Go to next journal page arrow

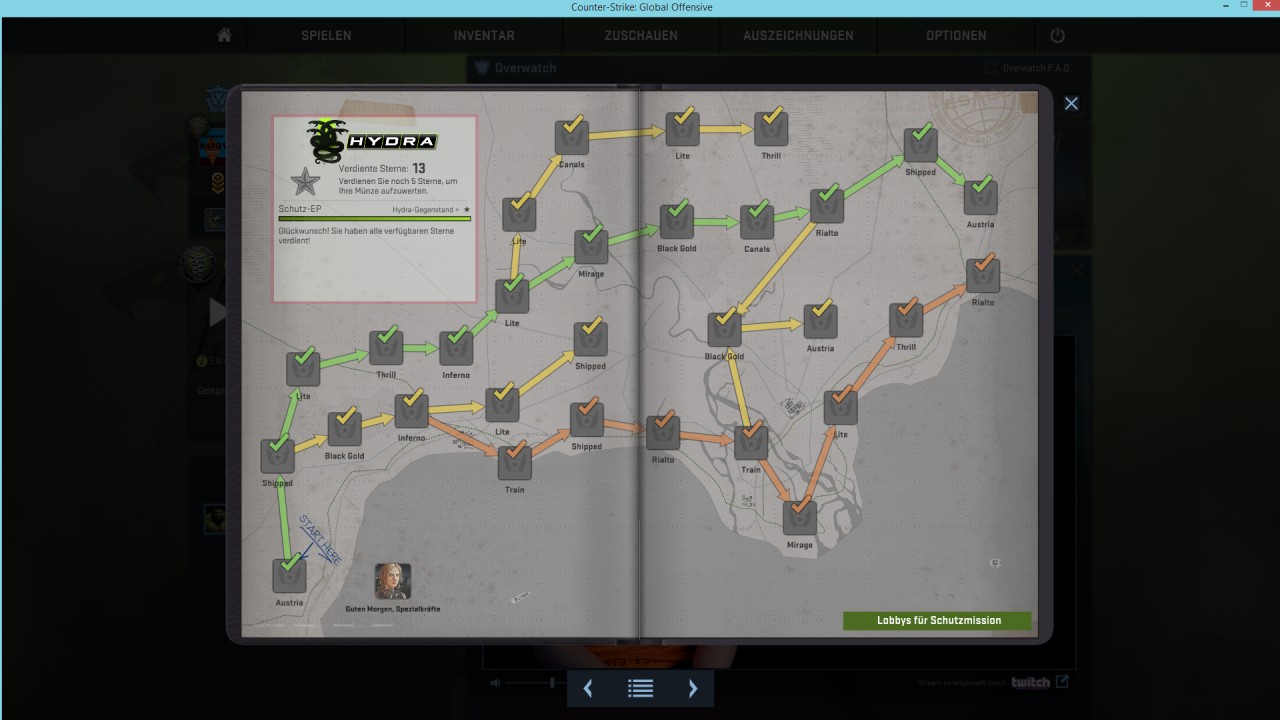tap(692, 688)
